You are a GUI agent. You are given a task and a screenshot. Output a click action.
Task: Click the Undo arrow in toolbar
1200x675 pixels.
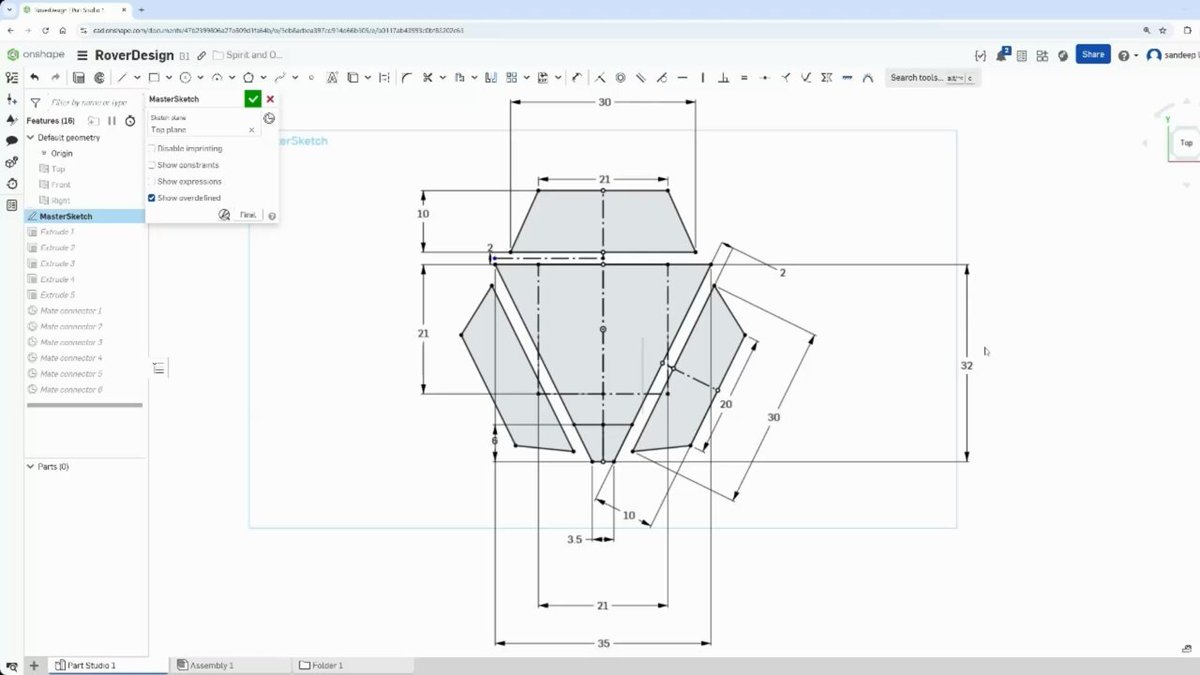(x=34, y=78)
